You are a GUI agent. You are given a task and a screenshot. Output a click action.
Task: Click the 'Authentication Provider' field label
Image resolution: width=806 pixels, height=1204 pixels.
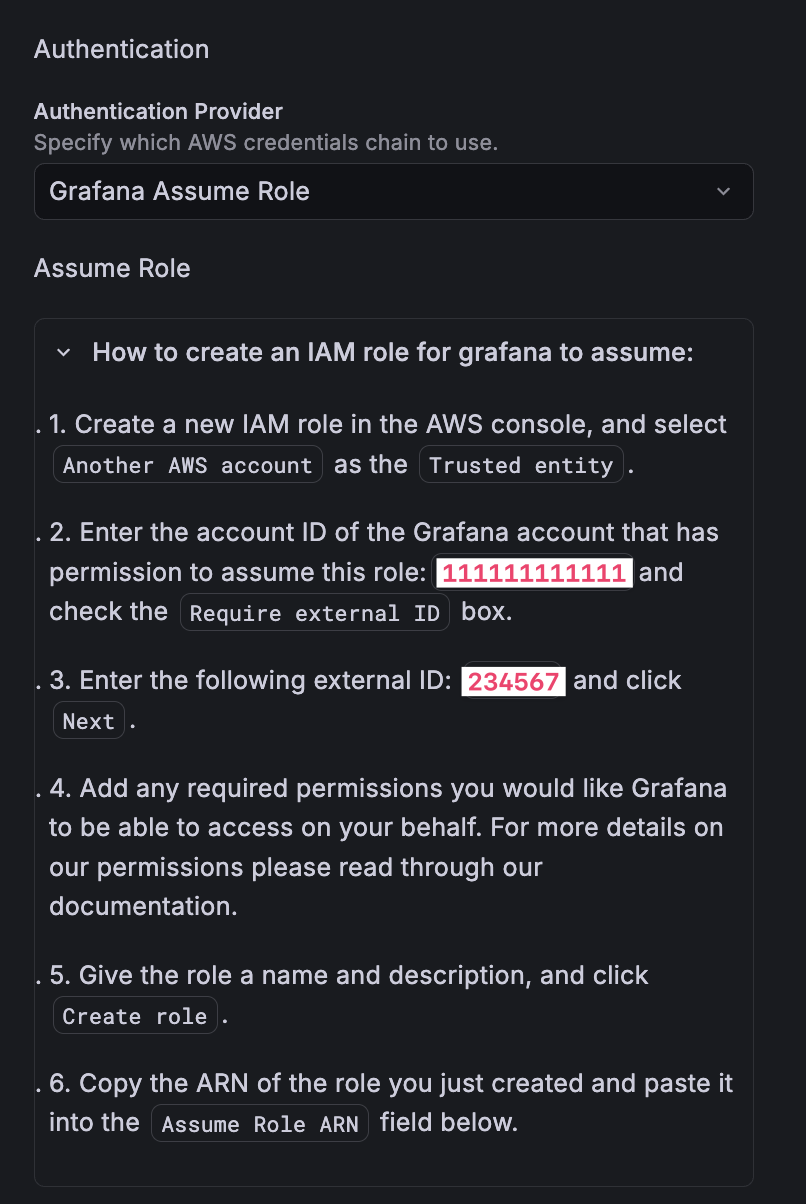pos(158,111)
